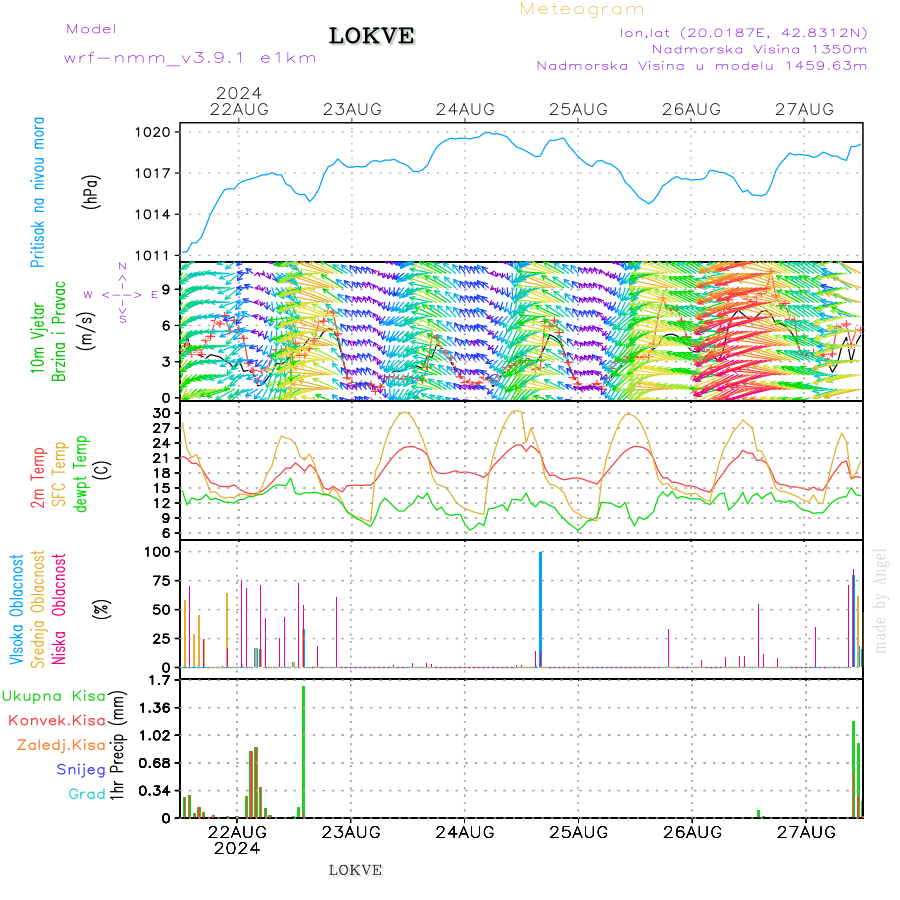Click the small LOKVE caption below the charts
This screenshot has height=900, width=900.
(x=355, y=870)
